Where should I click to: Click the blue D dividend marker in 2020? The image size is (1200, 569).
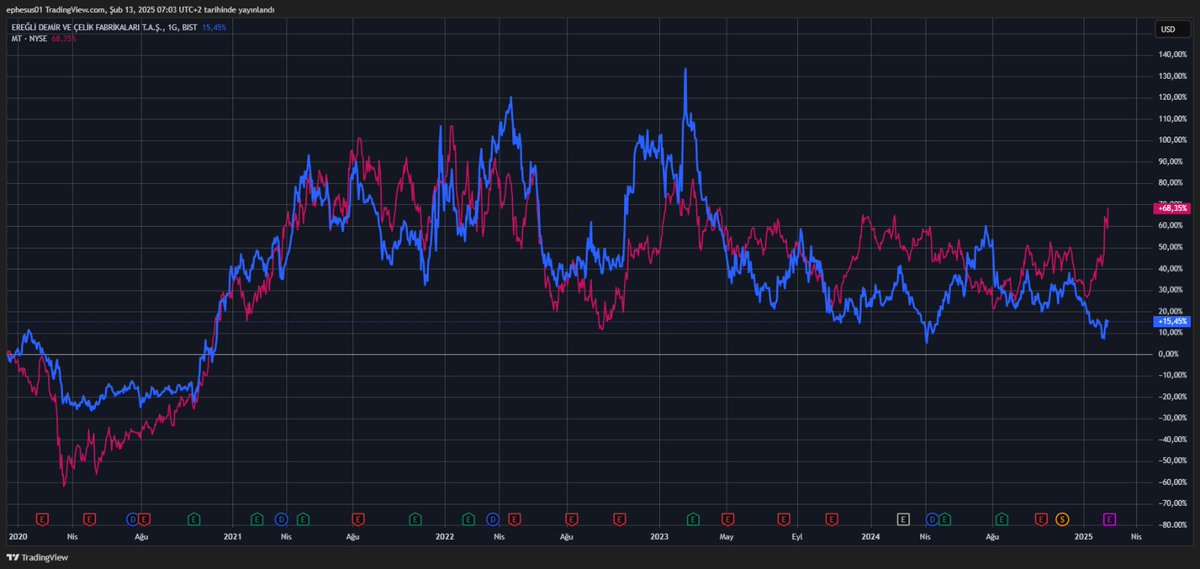pyautogui.click(x=132, y=519)
